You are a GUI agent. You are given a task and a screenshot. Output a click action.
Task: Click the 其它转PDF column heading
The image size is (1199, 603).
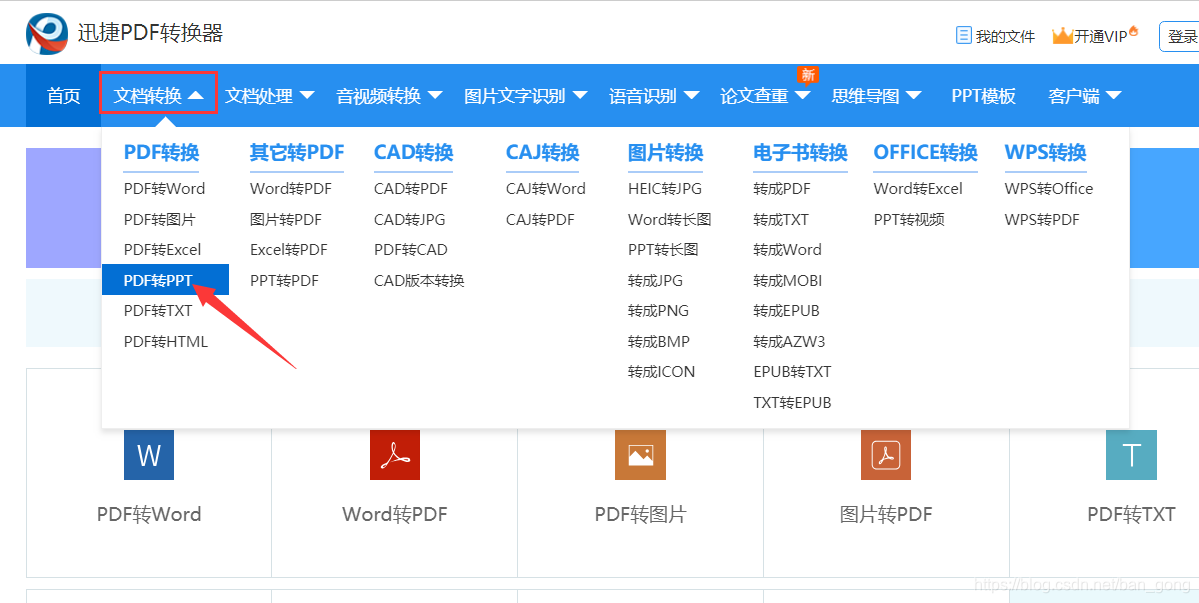tap(297, 152)
